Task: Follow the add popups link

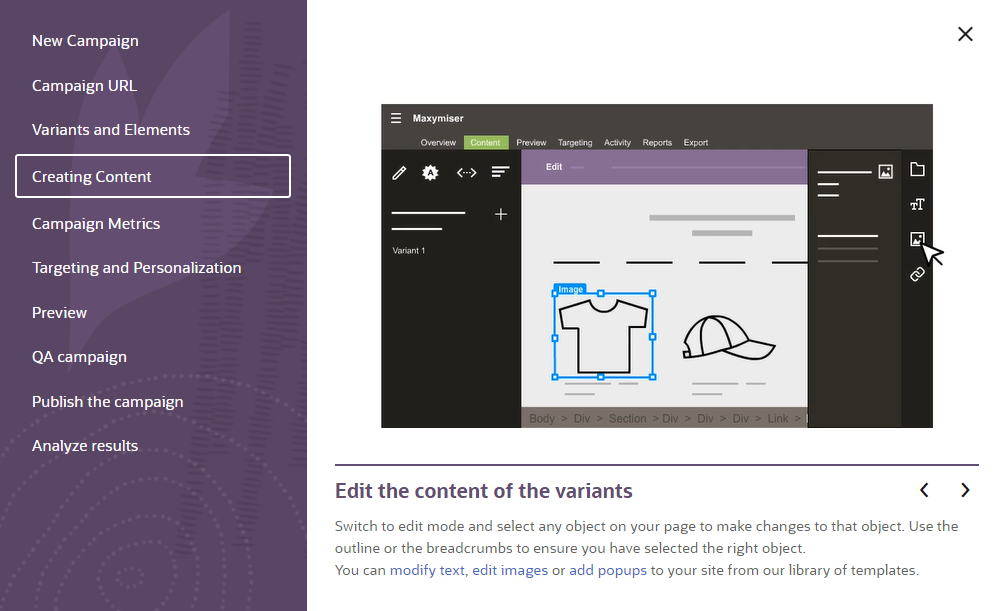Action: click(x=608, y=570)
